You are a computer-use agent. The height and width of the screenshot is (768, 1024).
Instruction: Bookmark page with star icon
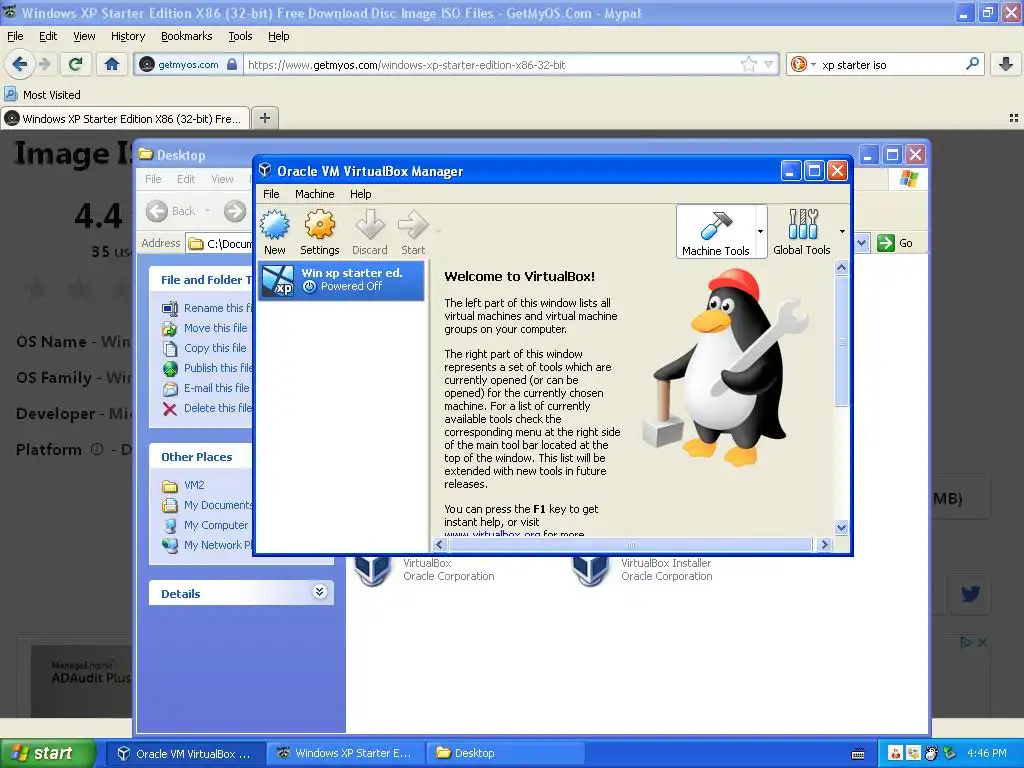[x=748, y=64]
